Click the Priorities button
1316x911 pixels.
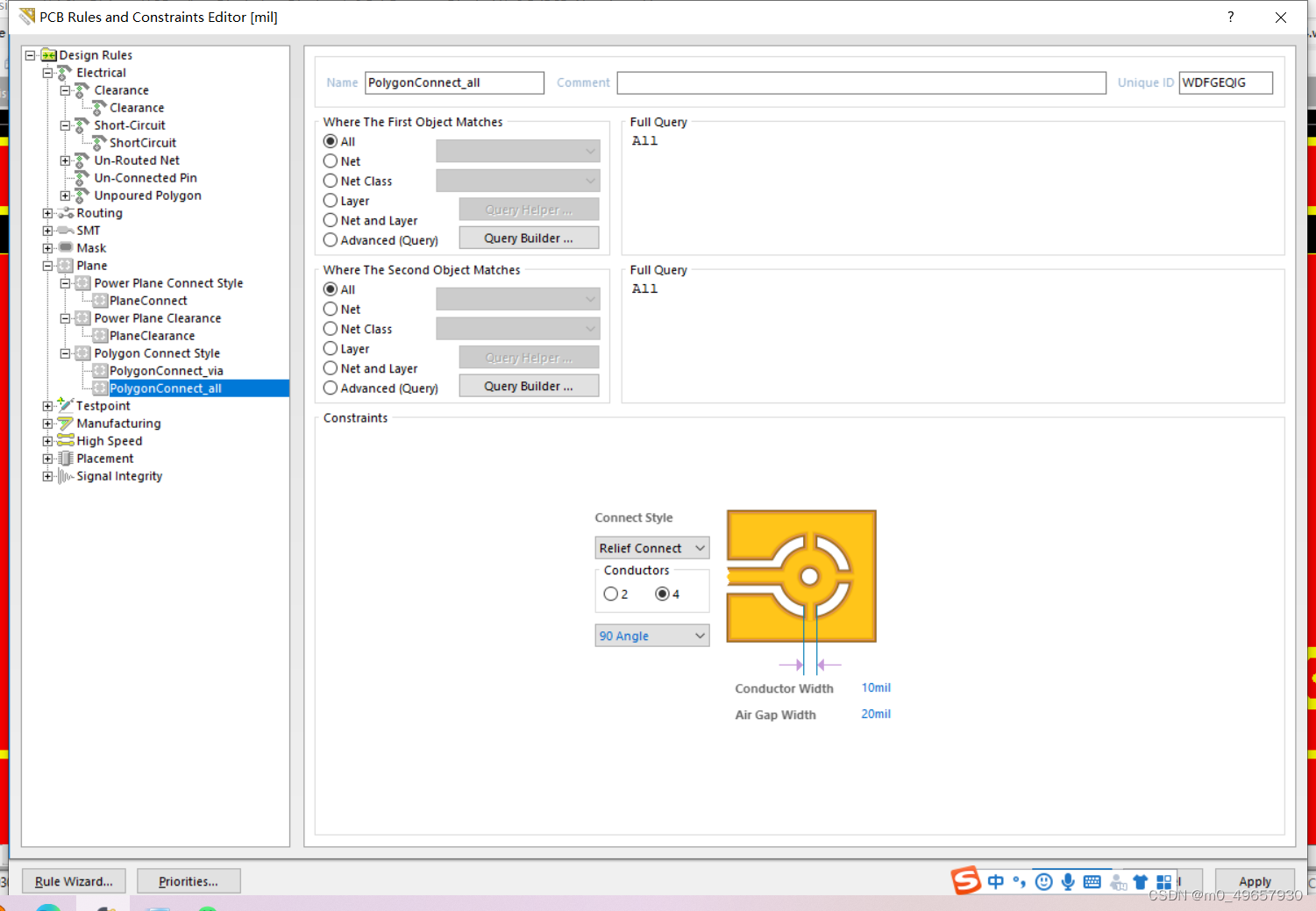click(x=189, y=881)
